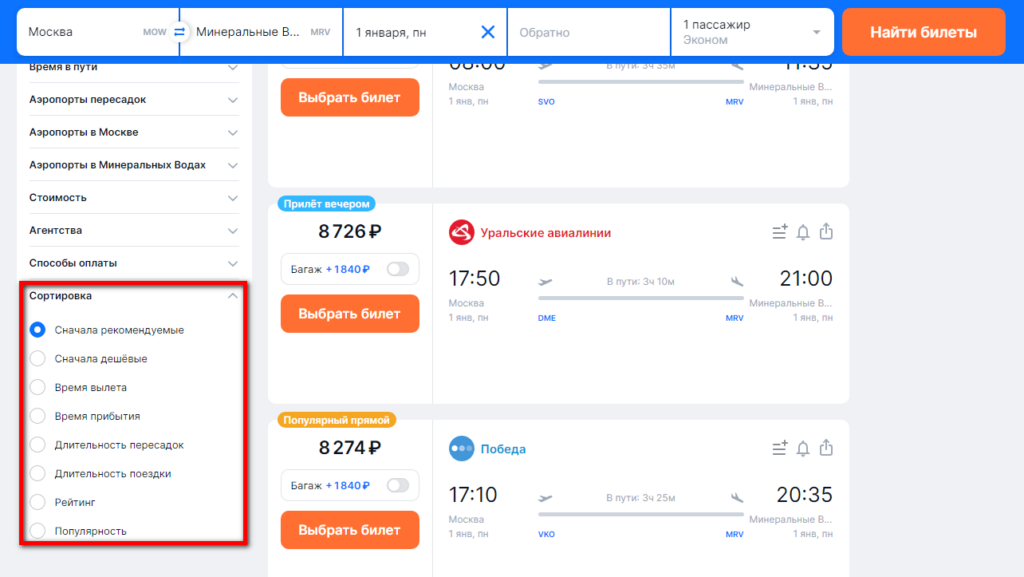The image size is (1024, 577).
Task: Expand 'Аэропорты в Москве' filter
Action: (134, 132)
